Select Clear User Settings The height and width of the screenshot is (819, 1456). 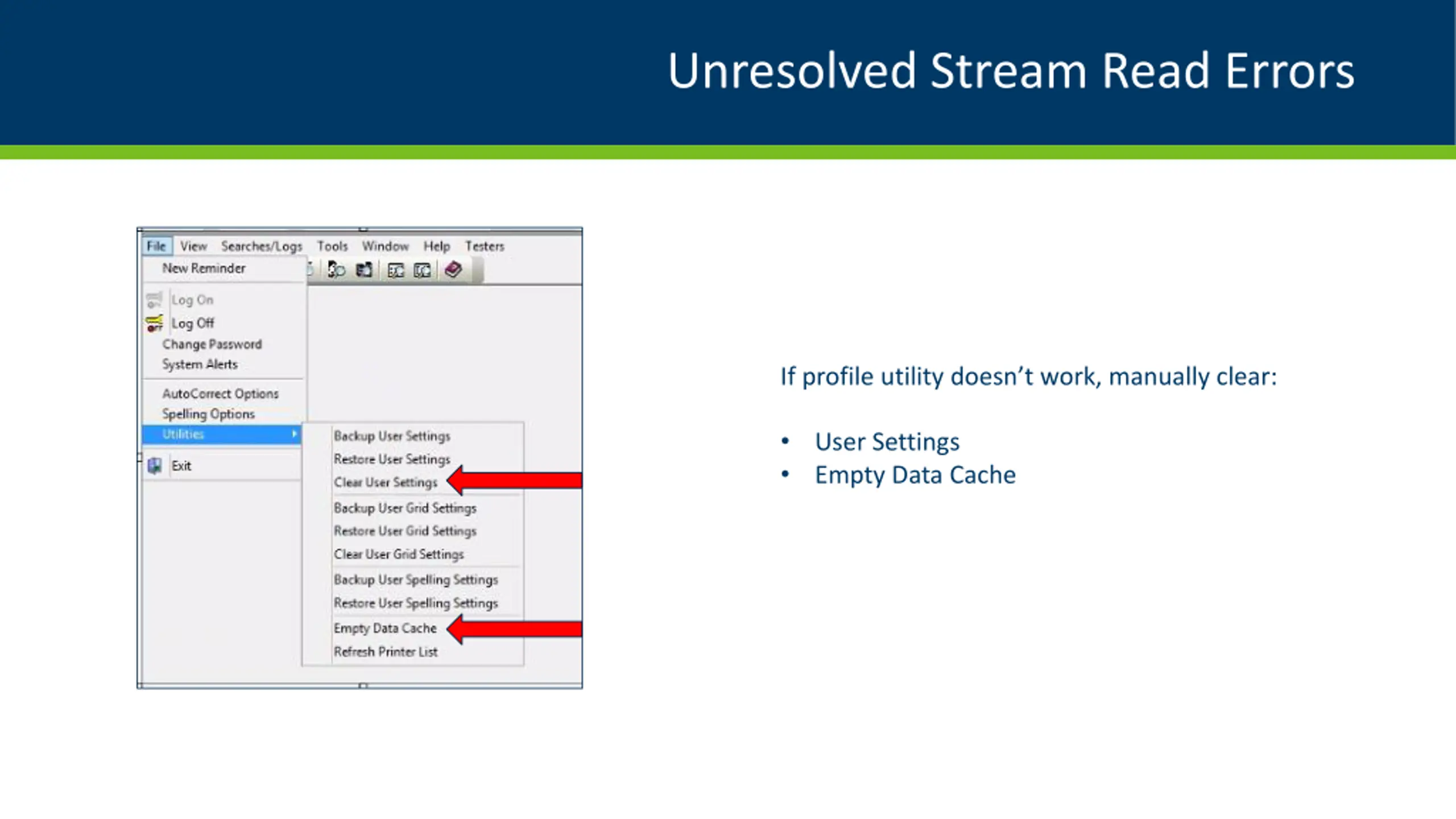(386, 482)
